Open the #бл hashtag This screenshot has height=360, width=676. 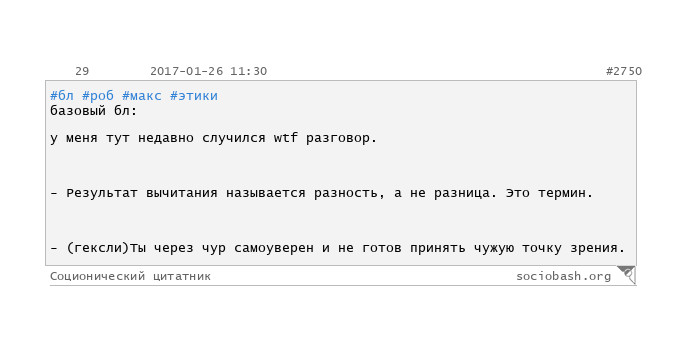[x=62, y=95]
